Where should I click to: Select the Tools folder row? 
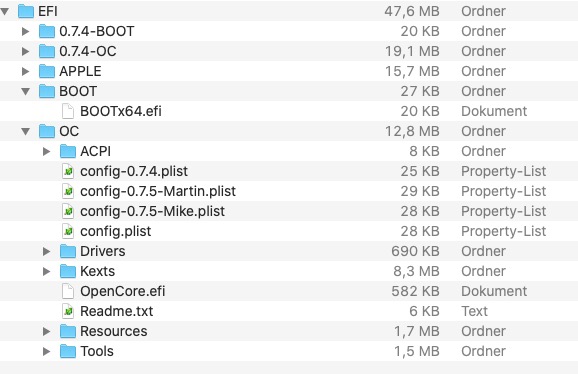point(289,351)
